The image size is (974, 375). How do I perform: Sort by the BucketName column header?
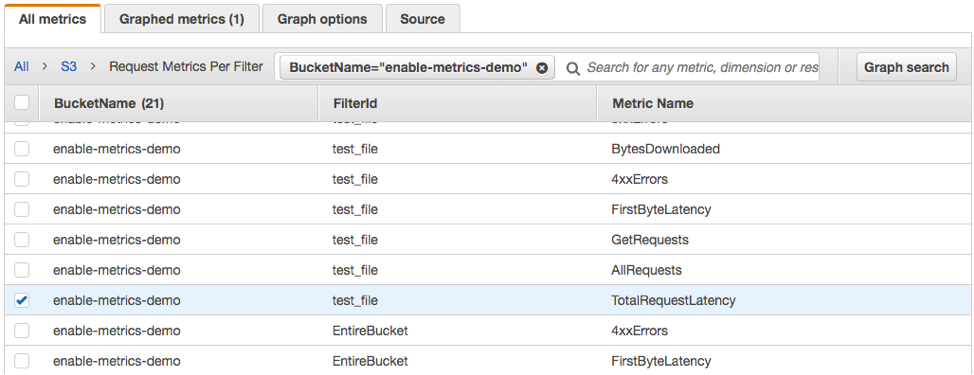tap(109, 103)
